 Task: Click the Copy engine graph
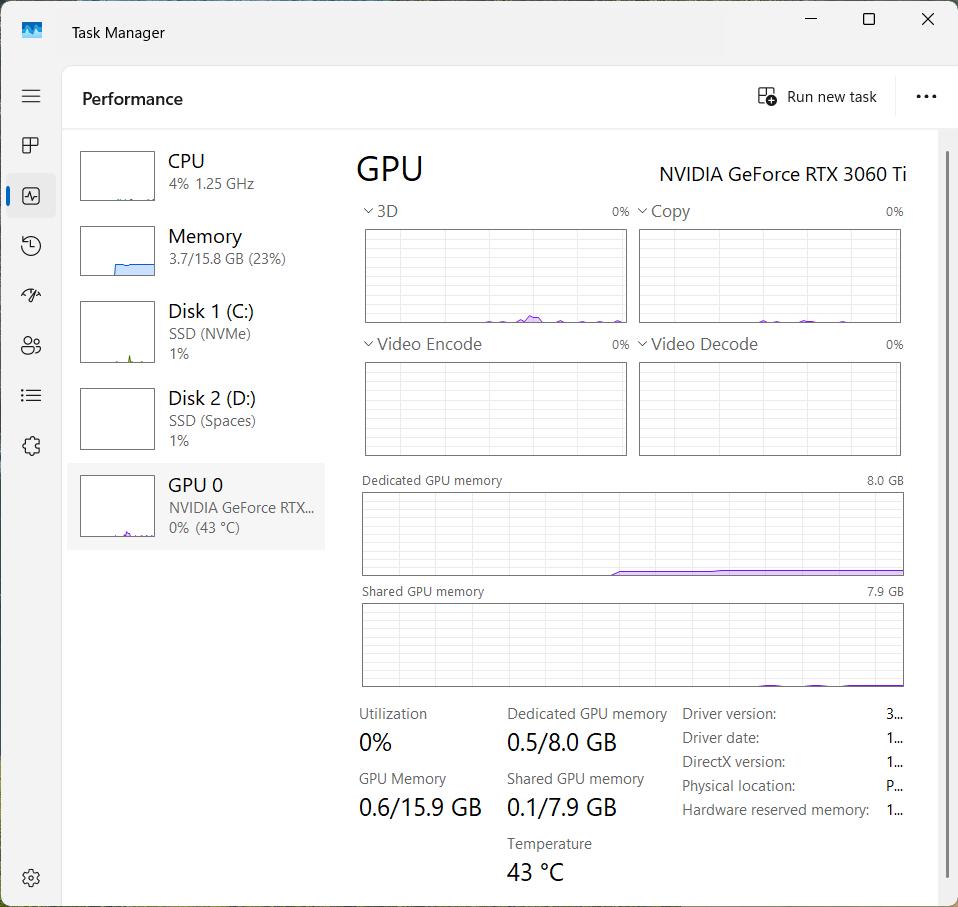pyautogui.click(x=770, y=276)
